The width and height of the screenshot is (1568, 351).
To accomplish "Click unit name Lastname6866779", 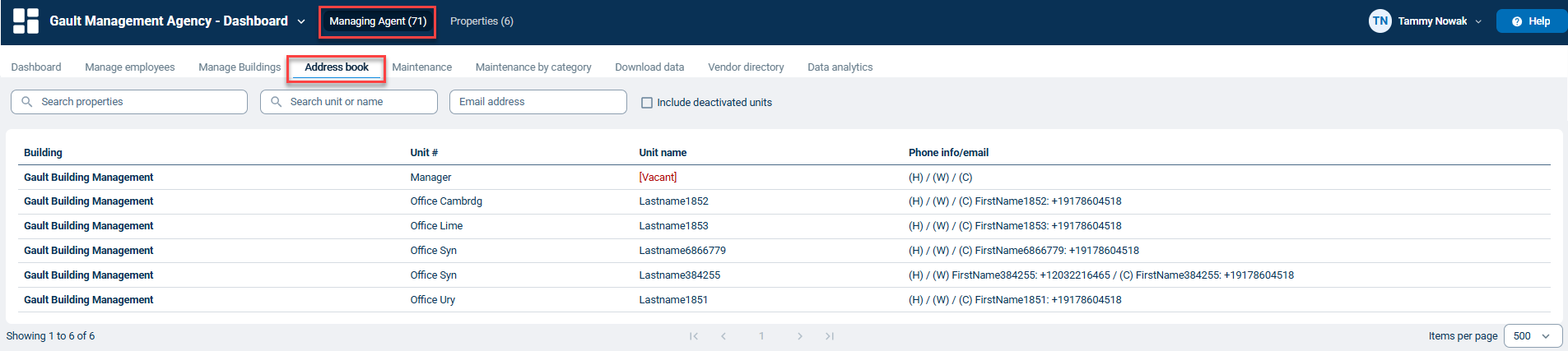I will click(682, 251).
